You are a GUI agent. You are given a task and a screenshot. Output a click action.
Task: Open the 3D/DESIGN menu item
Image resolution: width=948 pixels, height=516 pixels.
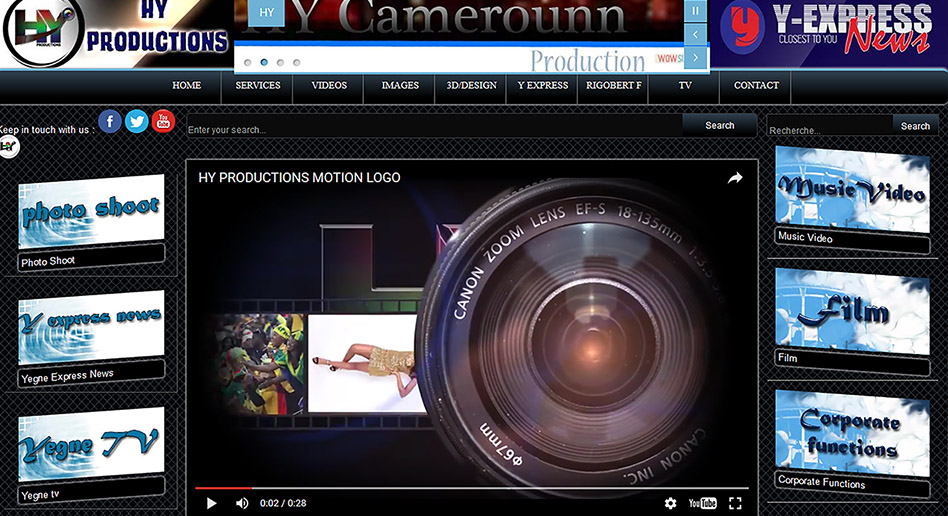[x=471, y=85]
